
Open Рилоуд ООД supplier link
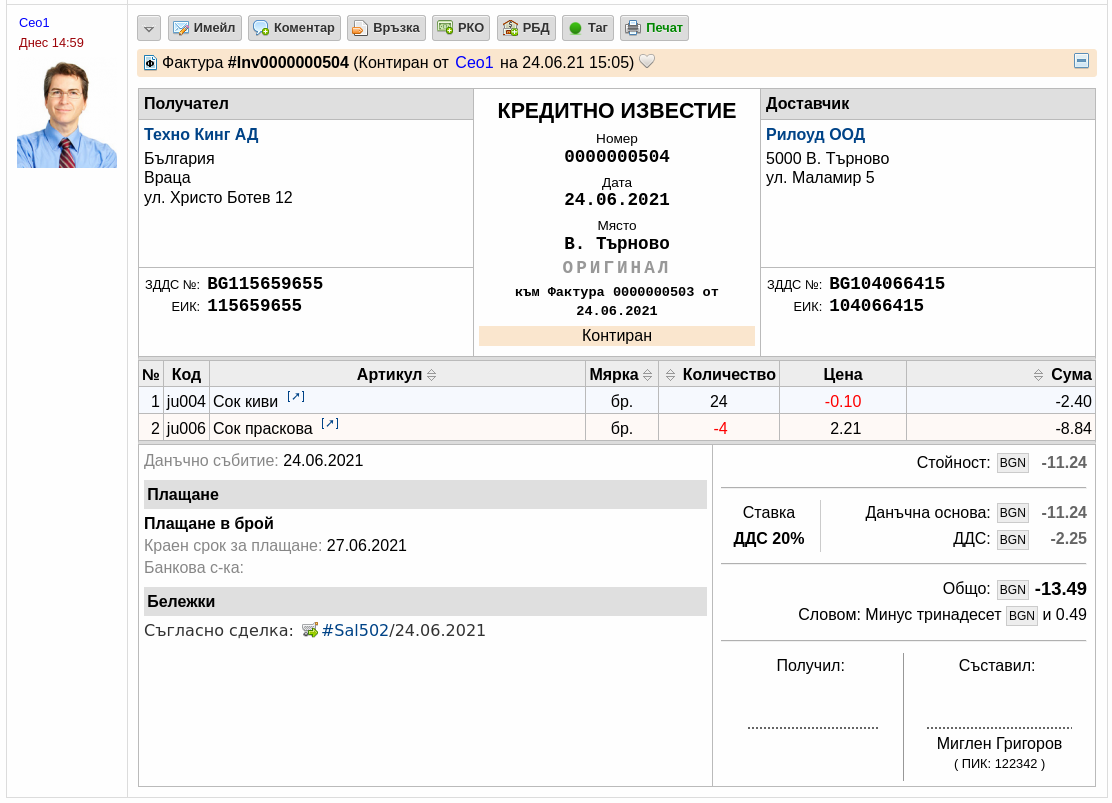(x=815, y=134)
